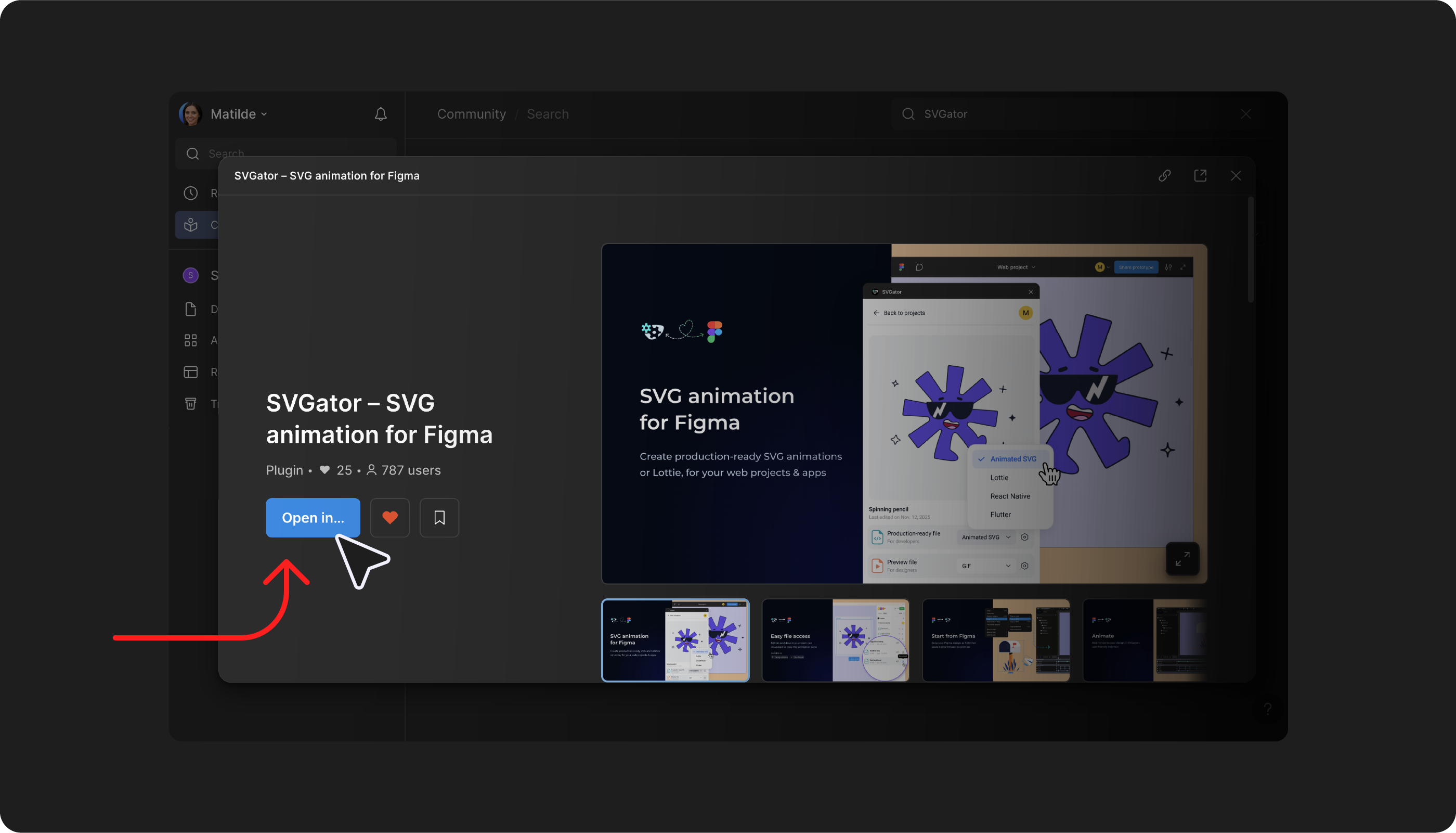Click the Community icon in sidebar
1456x833 pixels.
pyautogui.click(x=191, y=225)
